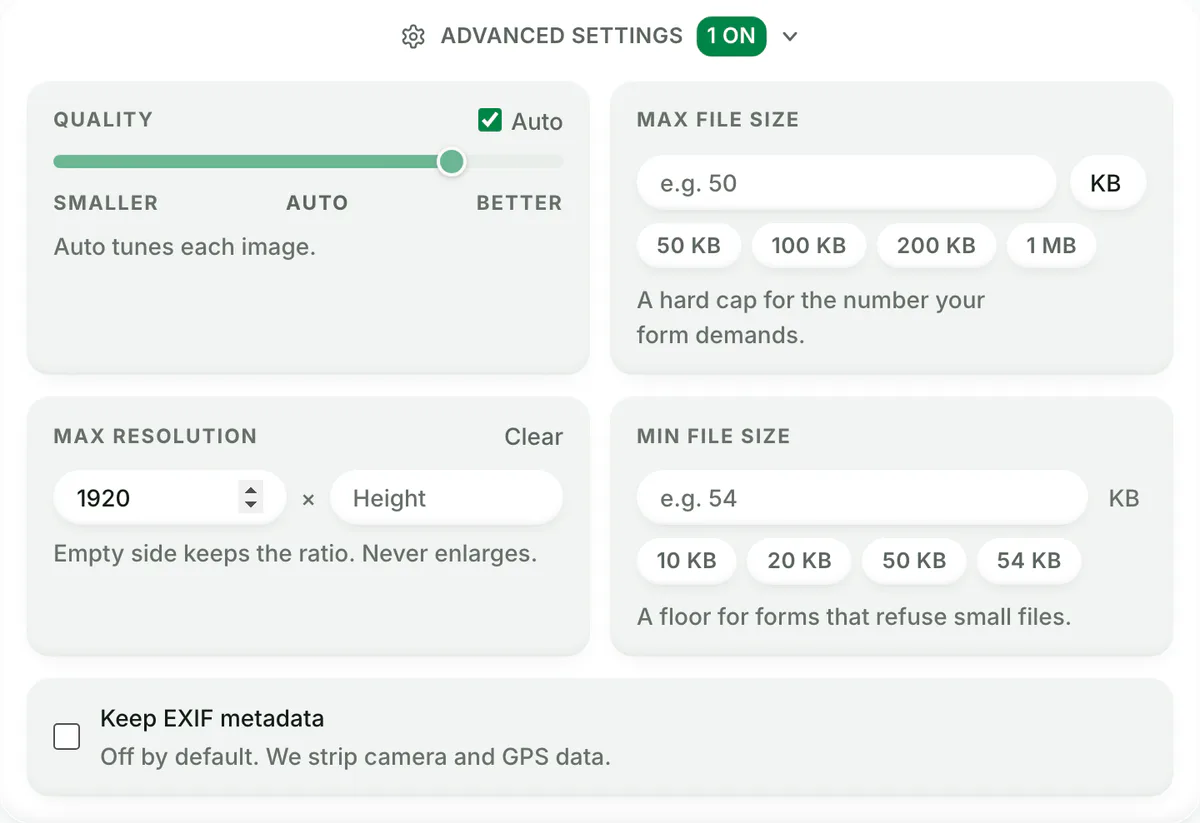Click the 'BETTER' slider label

tap(519, 203)
